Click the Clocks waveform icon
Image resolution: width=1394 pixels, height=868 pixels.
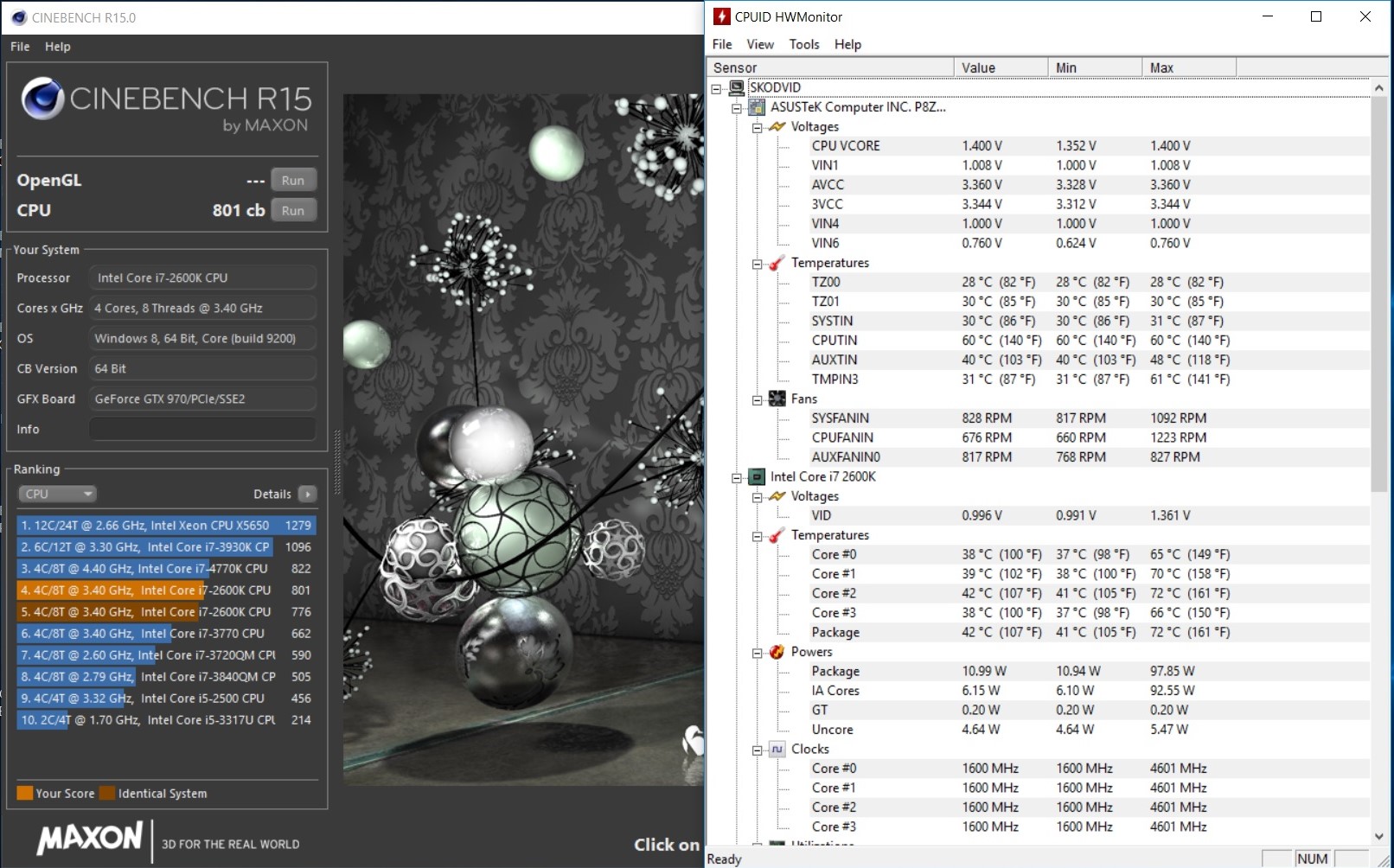(x=777, y=750)
